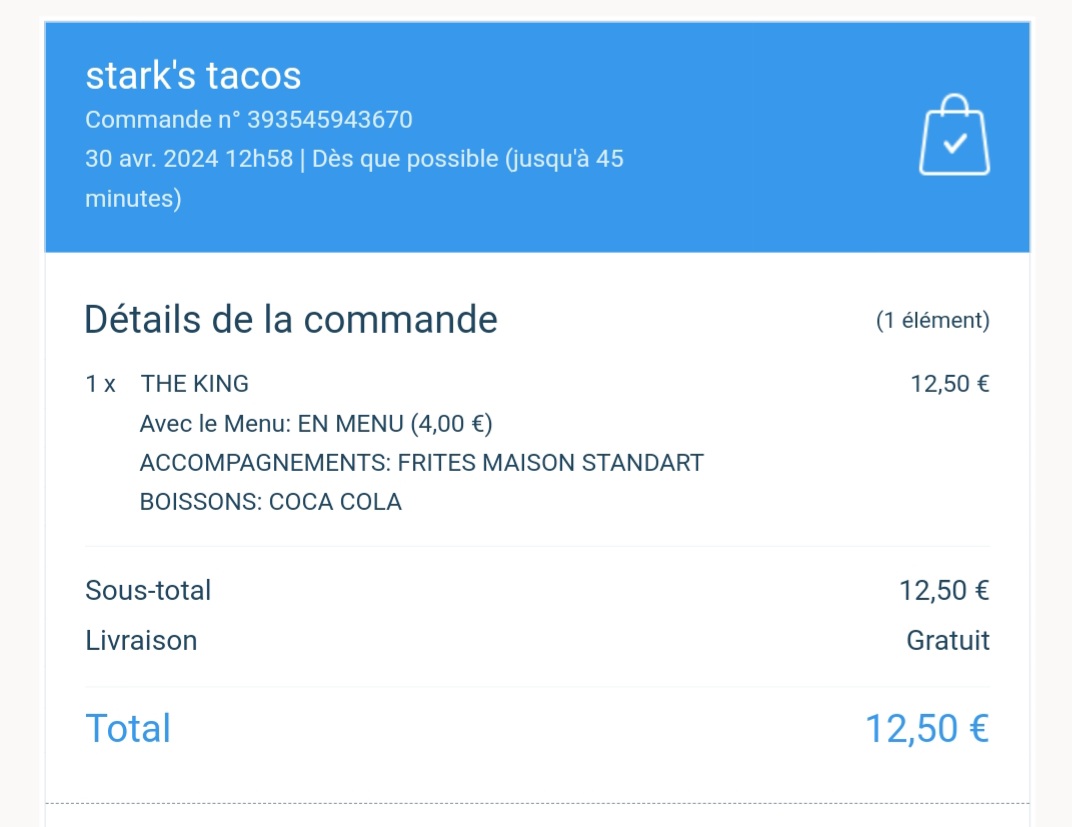Click the Sous-total label
Viewport: 1072px width, 827px height.
coord(148,591)
